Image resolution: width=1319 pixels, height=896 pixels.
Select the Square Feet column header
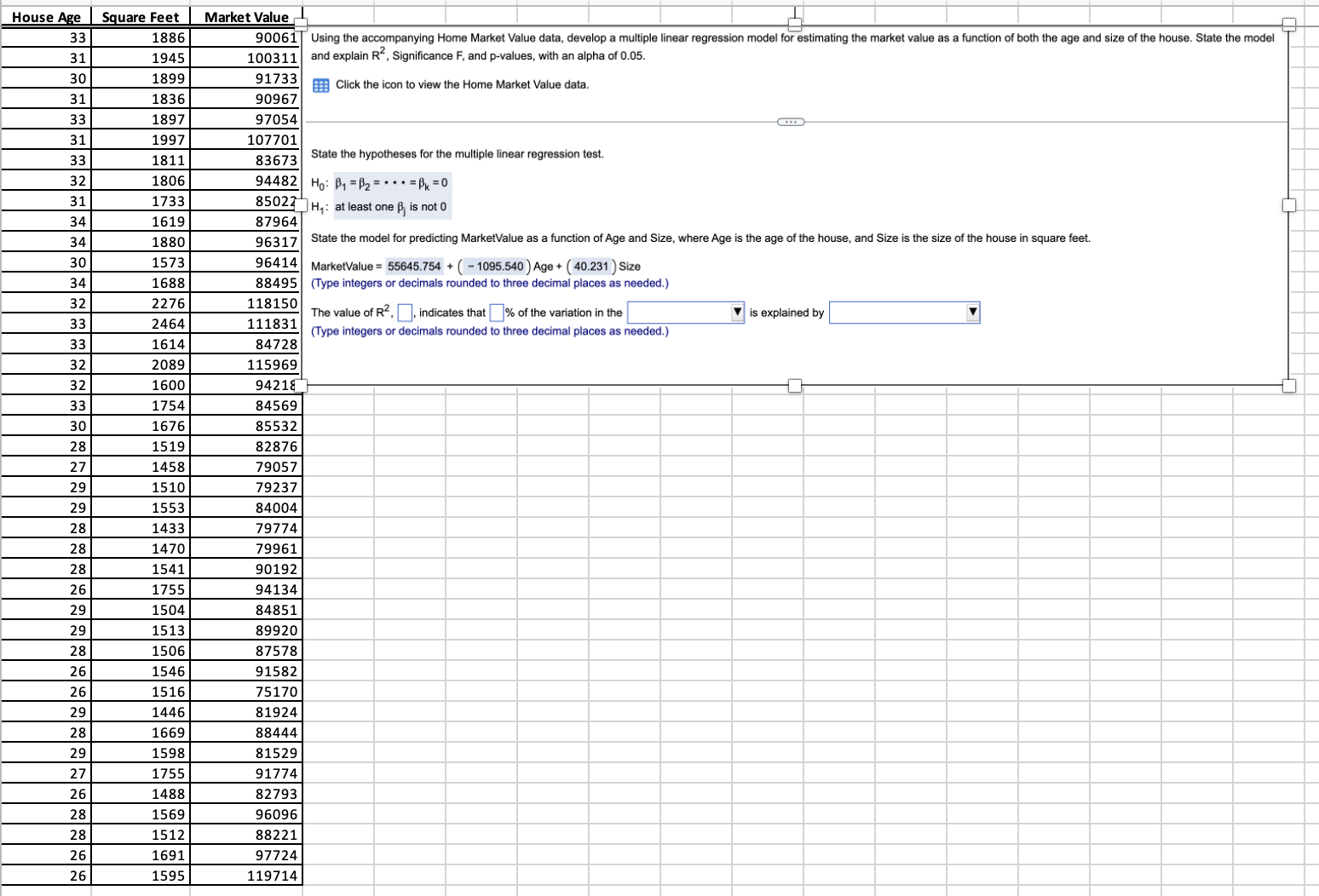pos(141,17)
